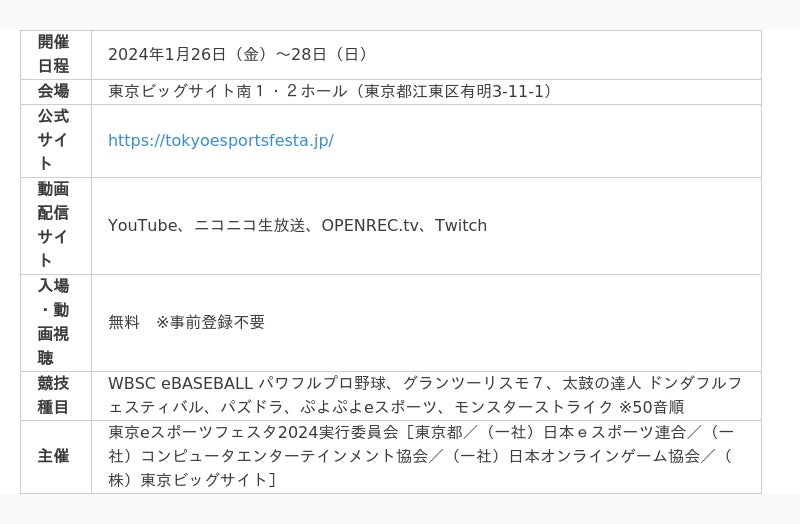Click the 主催 row header
800x524 pixels.
54,456
